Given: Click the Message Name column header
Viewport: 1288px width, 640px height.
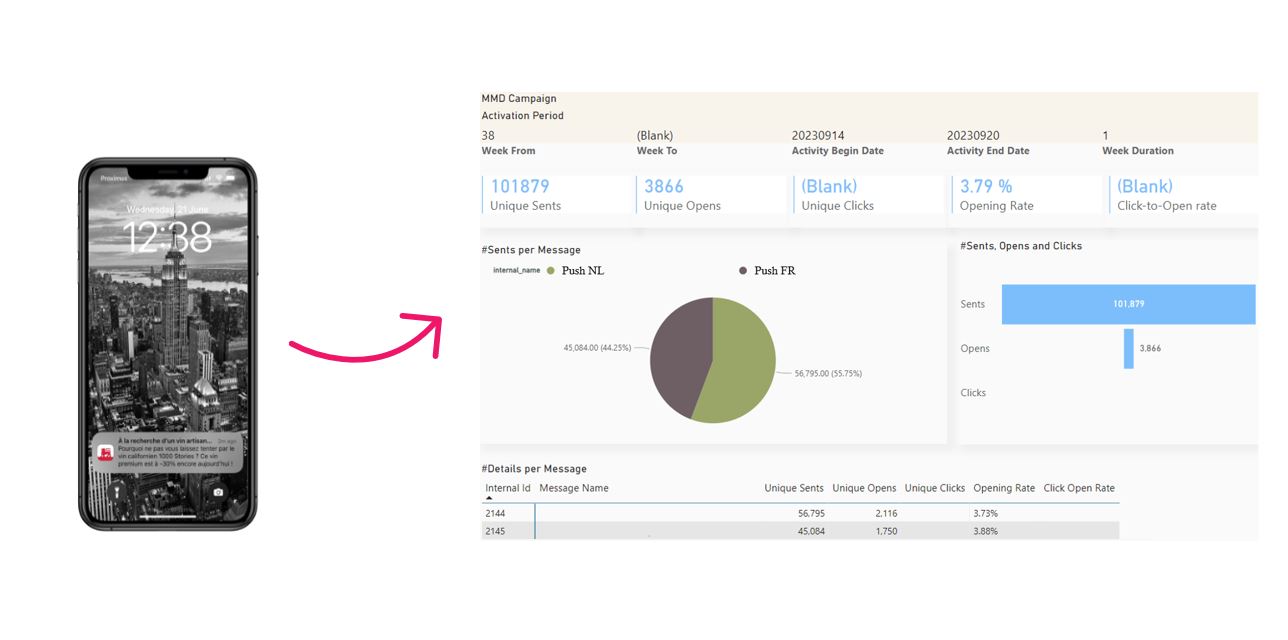Looking at the screenshot, I should [574, 488].
